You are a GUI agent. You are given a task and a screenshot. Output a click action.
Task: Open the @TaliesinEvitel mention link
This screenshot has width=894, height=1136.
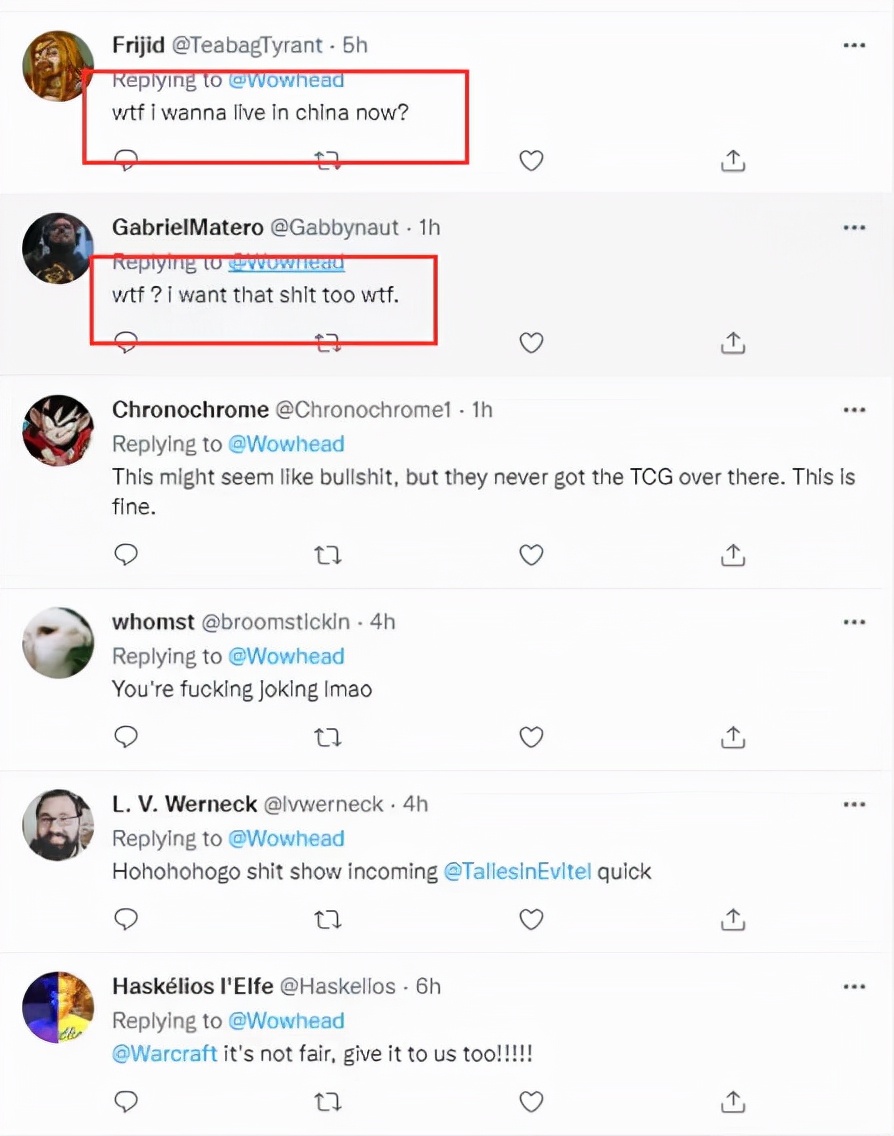[x=519, y=871]
